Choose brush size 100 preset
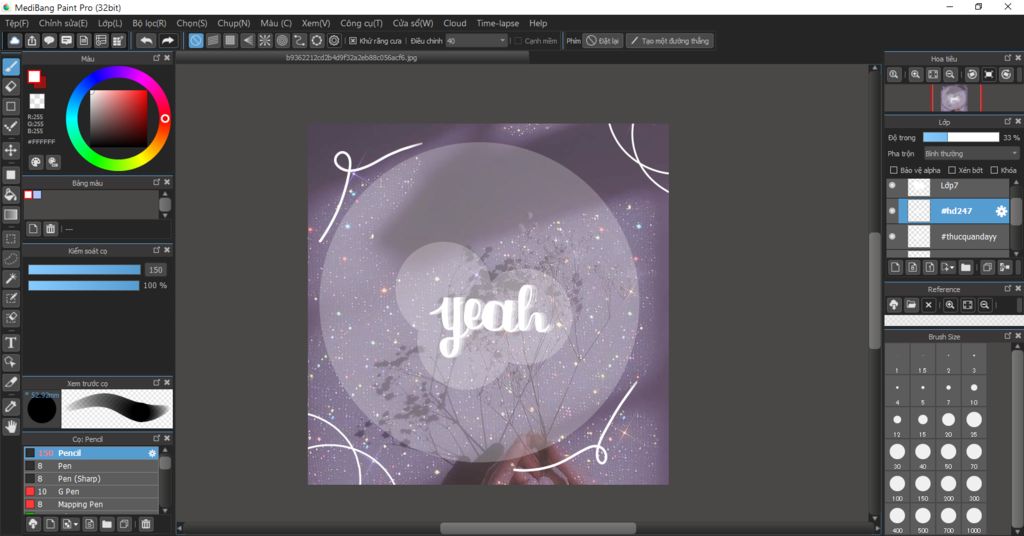 pos(897,487)
